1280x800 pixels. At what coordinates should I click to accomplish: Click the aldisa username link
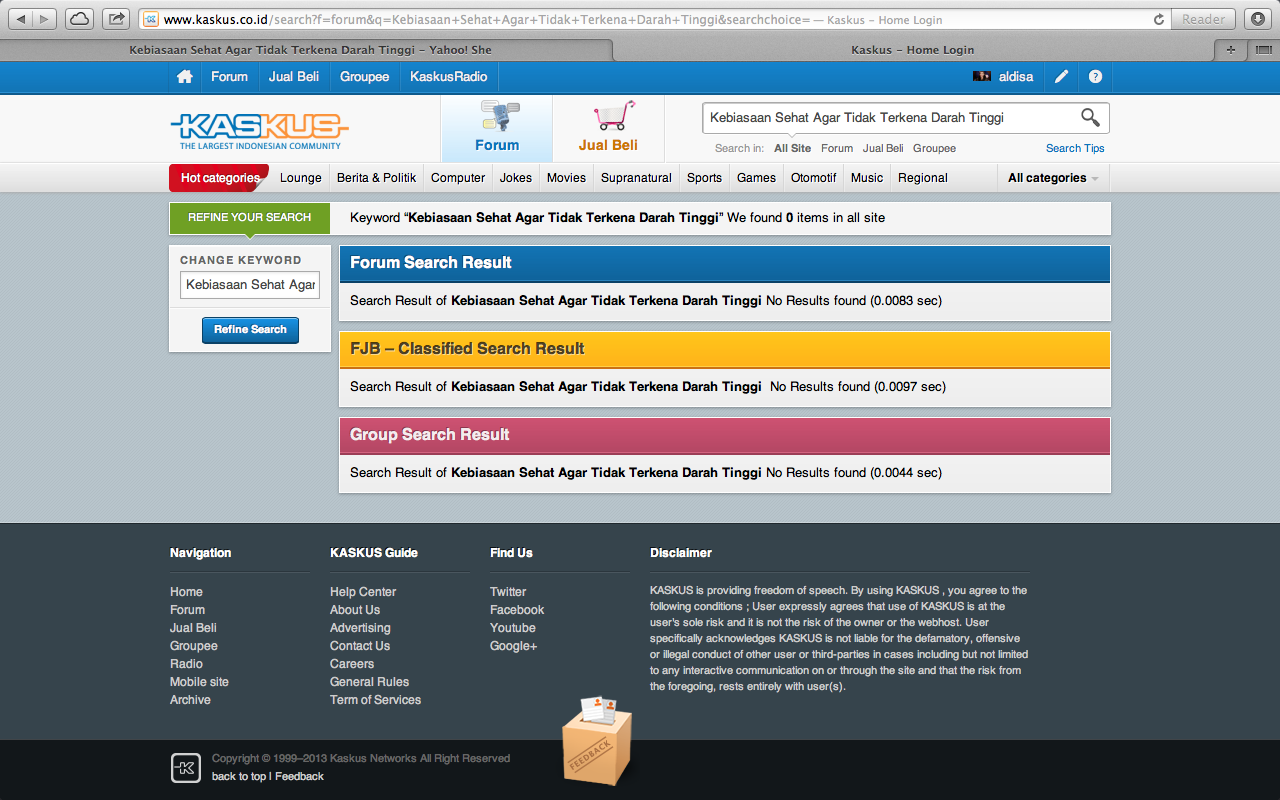(1016, 77)
